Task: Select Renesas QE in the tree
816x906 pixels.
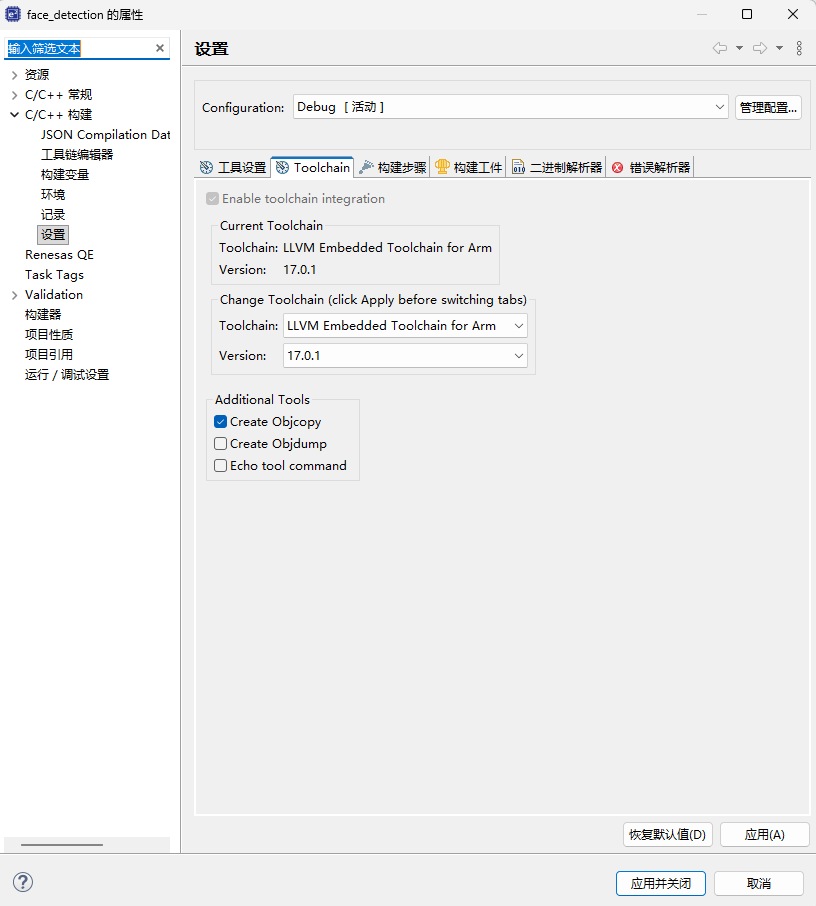Action: click(60, 255)
